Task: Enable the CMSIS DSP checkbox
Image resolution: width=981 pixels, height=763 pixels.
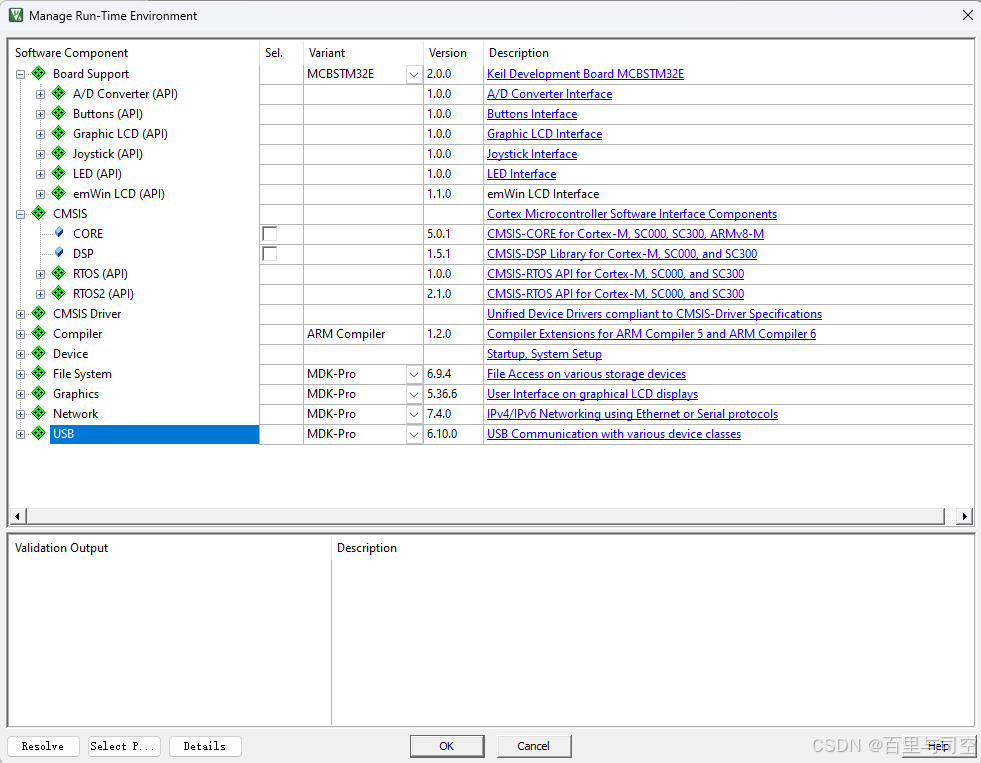Action: click(x=270, y=254)
